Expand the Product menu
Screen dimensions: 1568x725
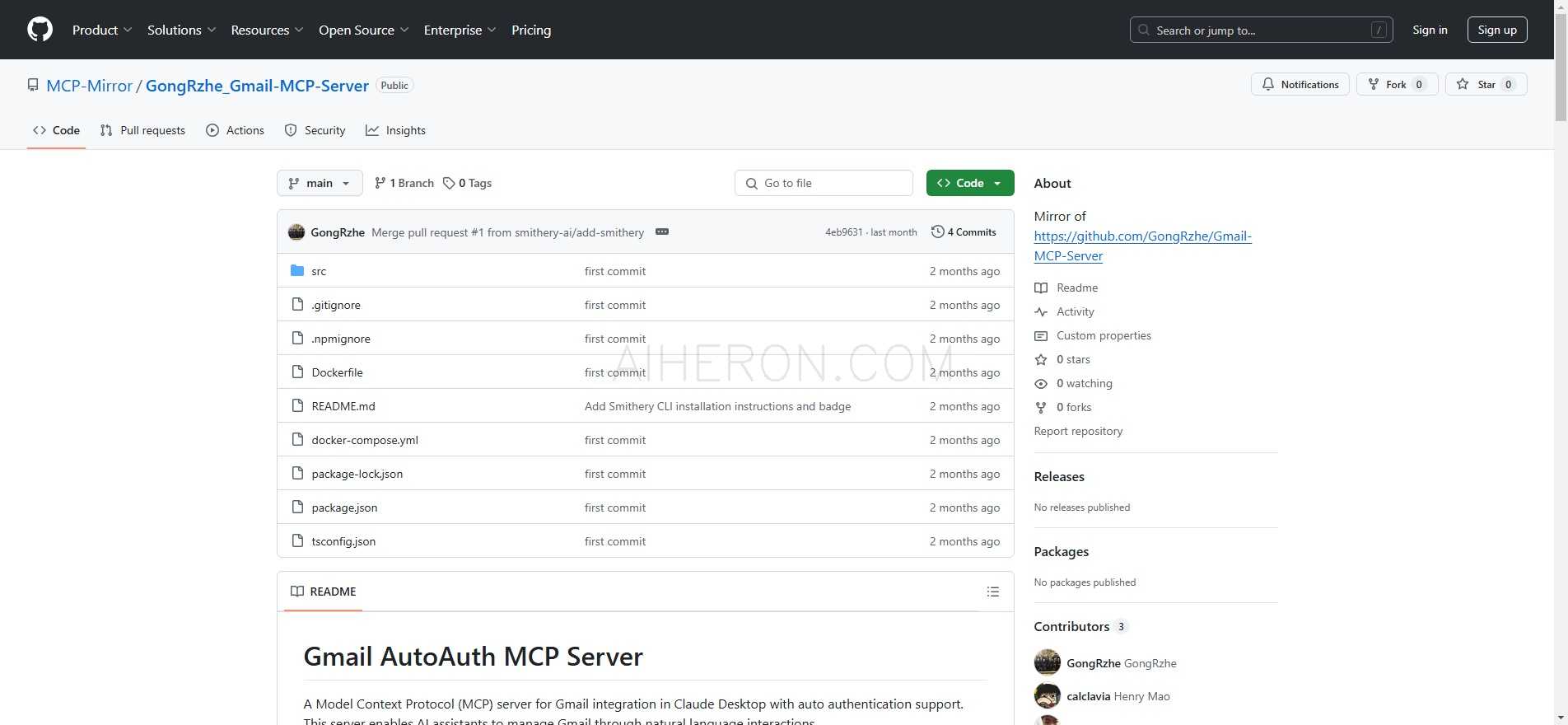point(102,30)
